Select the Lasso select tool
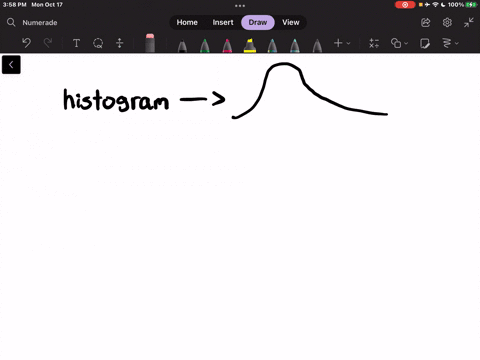Screen dimensions: 480x360 tap(98, 43)
